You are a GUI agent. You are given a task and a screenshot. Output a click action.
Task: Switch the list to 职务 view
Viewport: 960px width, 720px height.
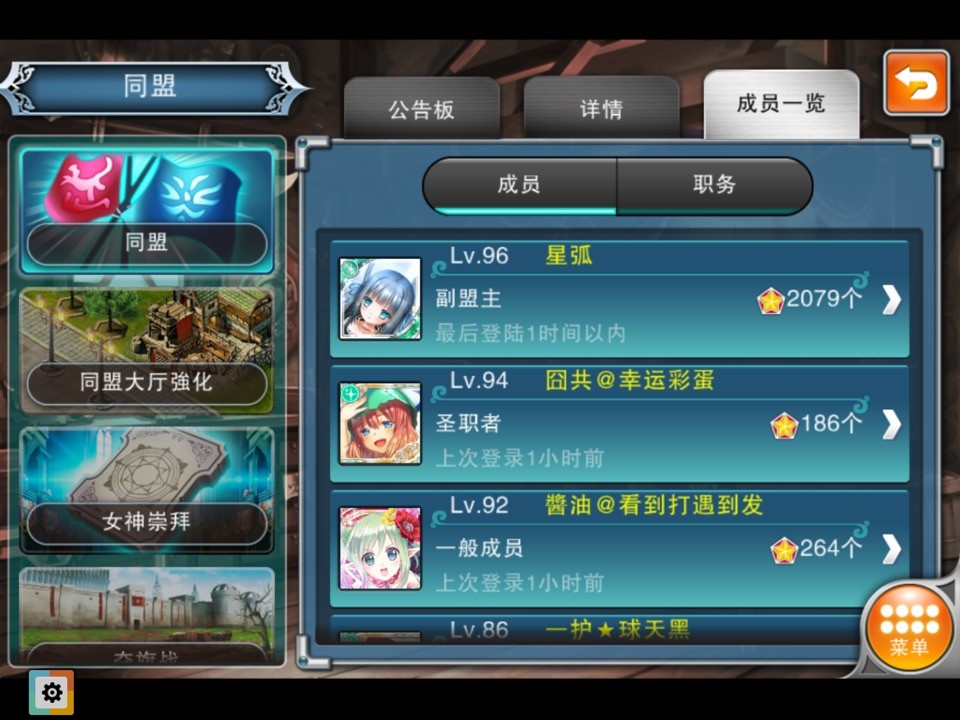coord(714,186)
